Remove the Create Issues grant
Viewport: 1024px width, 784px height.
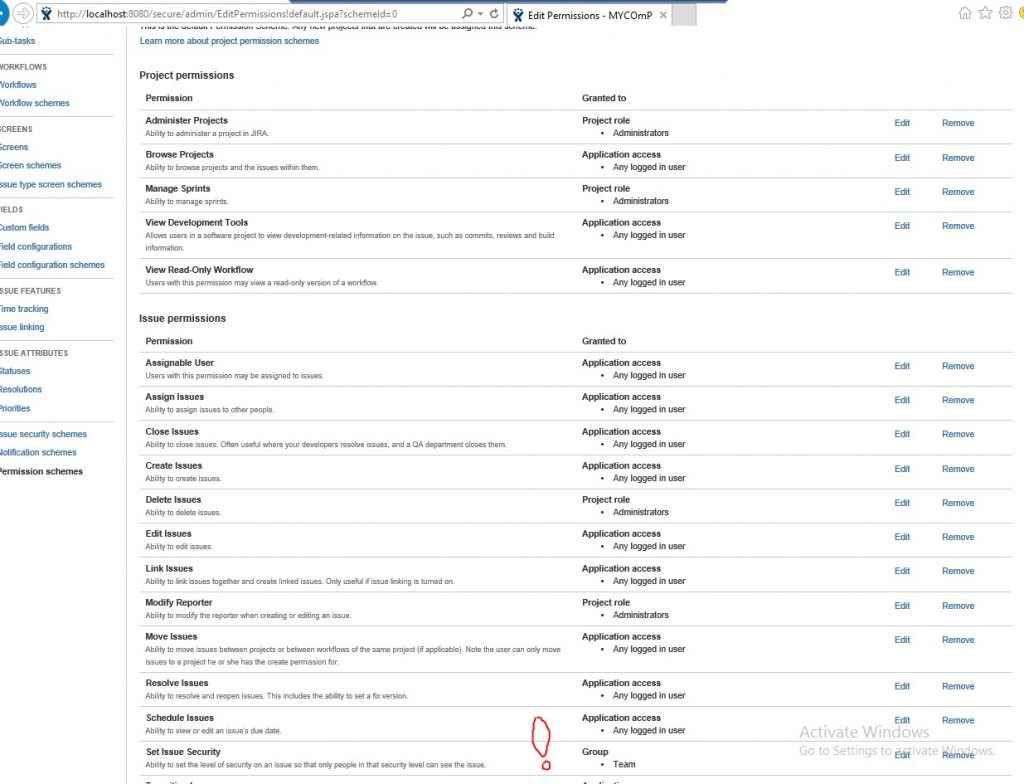click(x=958, y=468)
